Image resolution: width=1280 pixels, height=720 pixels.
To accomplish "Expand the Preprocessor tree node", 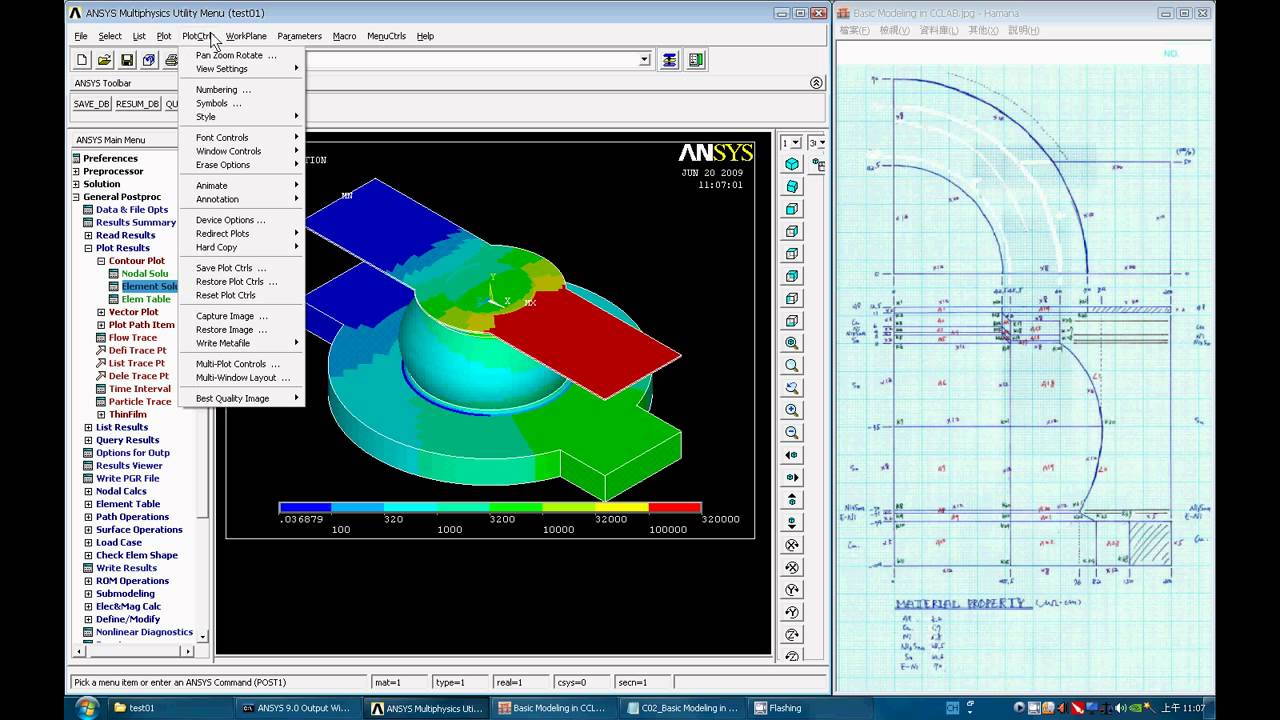I will coord(76,171).
